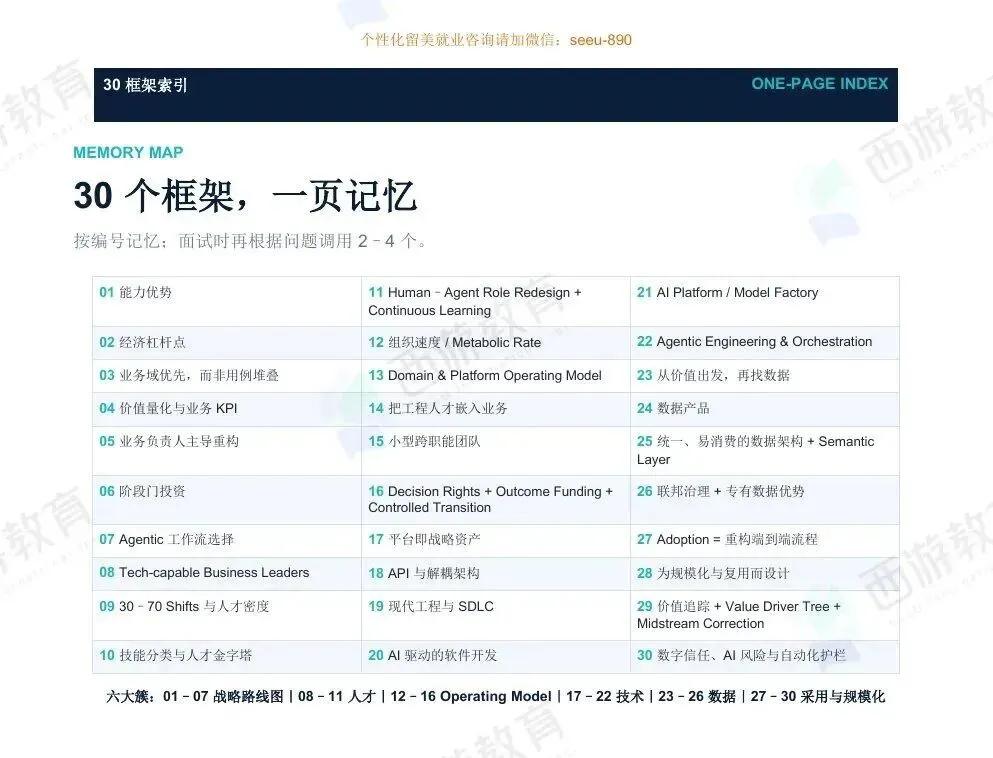Click footer text '27–30 采用与规模化'
The width and height of the screenshot is (993, 758).
click(818, 697)
